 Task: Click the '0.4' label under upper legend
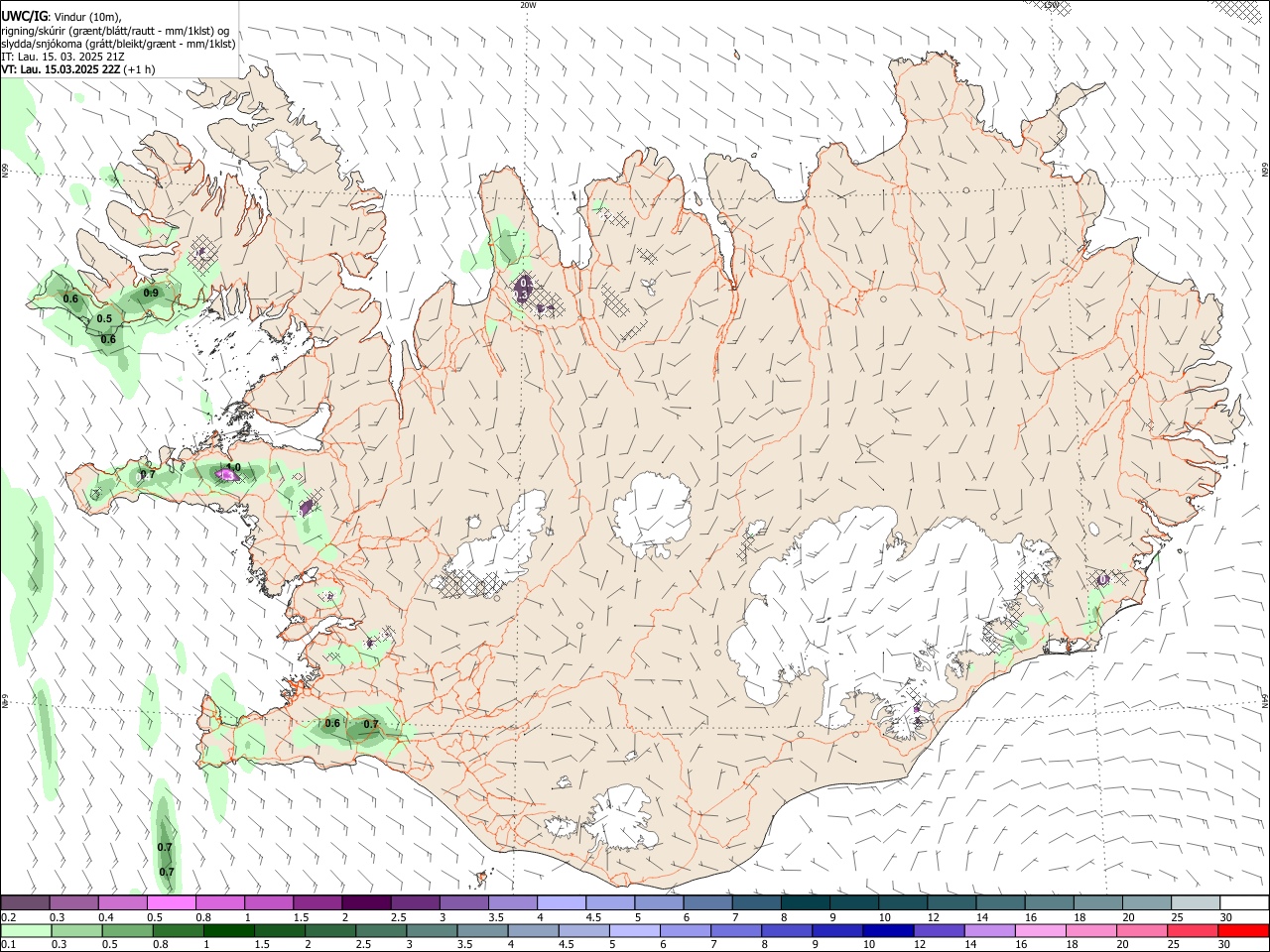pos(105,917)
